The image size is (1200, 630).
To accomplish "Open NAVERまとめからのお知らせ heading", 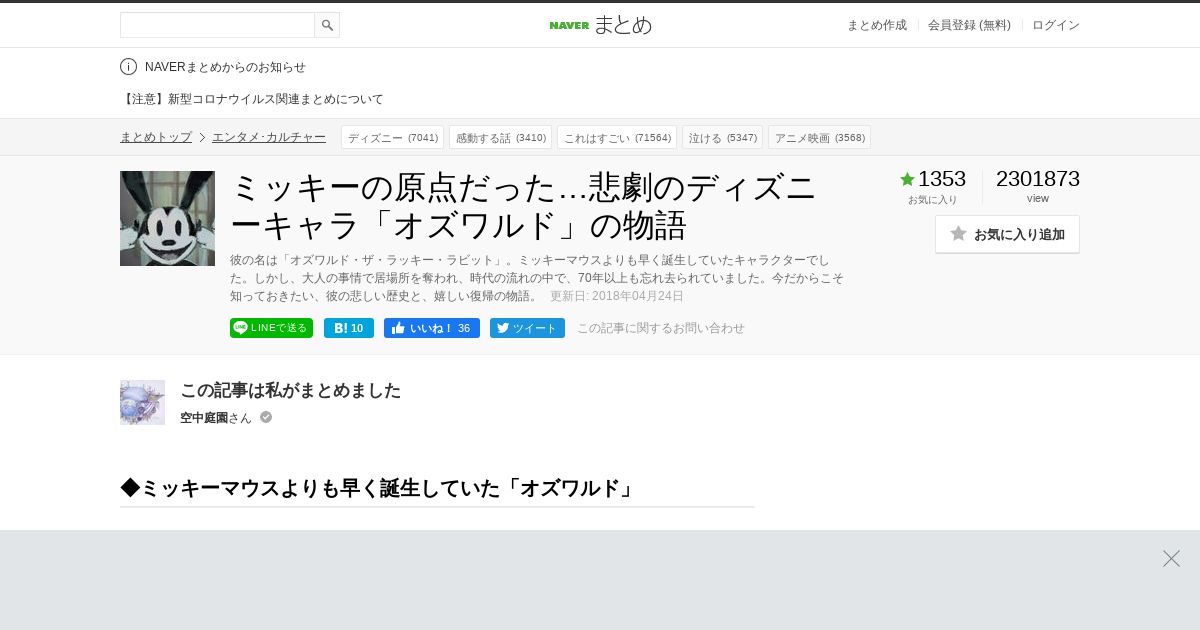I will click(225, 67).
